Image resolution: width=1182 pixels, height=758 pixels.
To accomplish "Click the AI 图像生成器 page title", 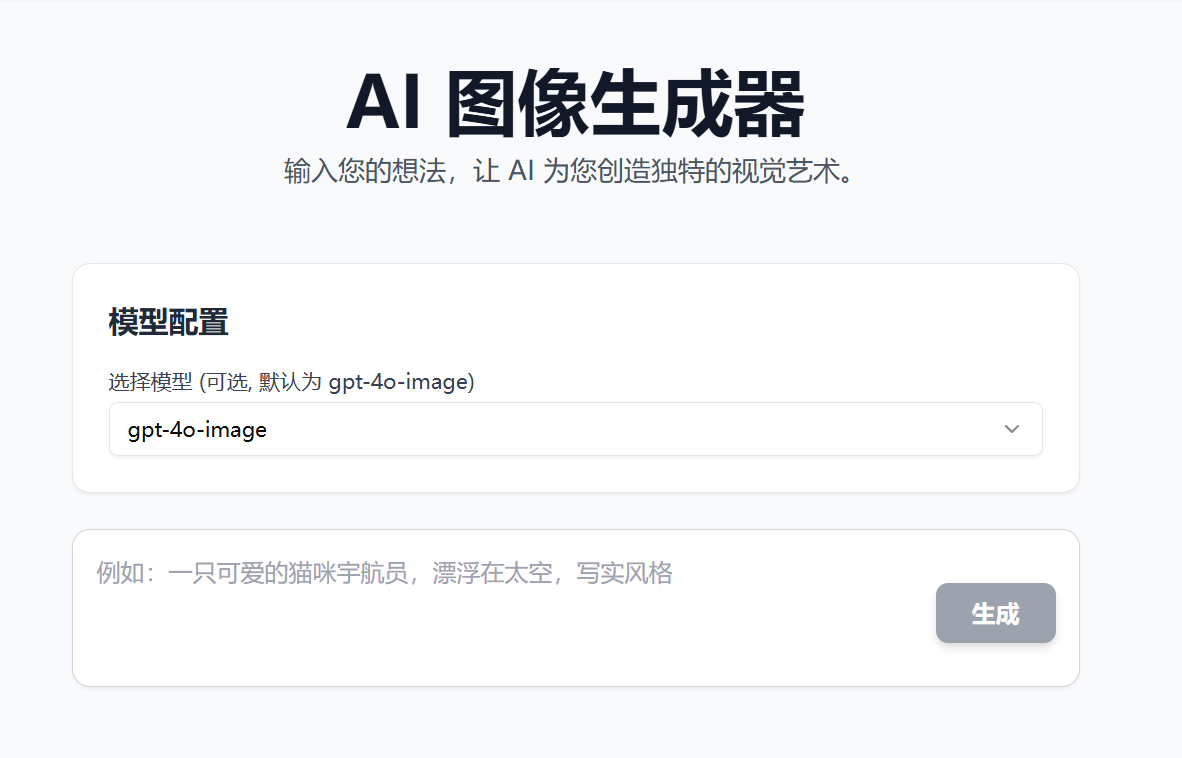I will coord(575,103).
